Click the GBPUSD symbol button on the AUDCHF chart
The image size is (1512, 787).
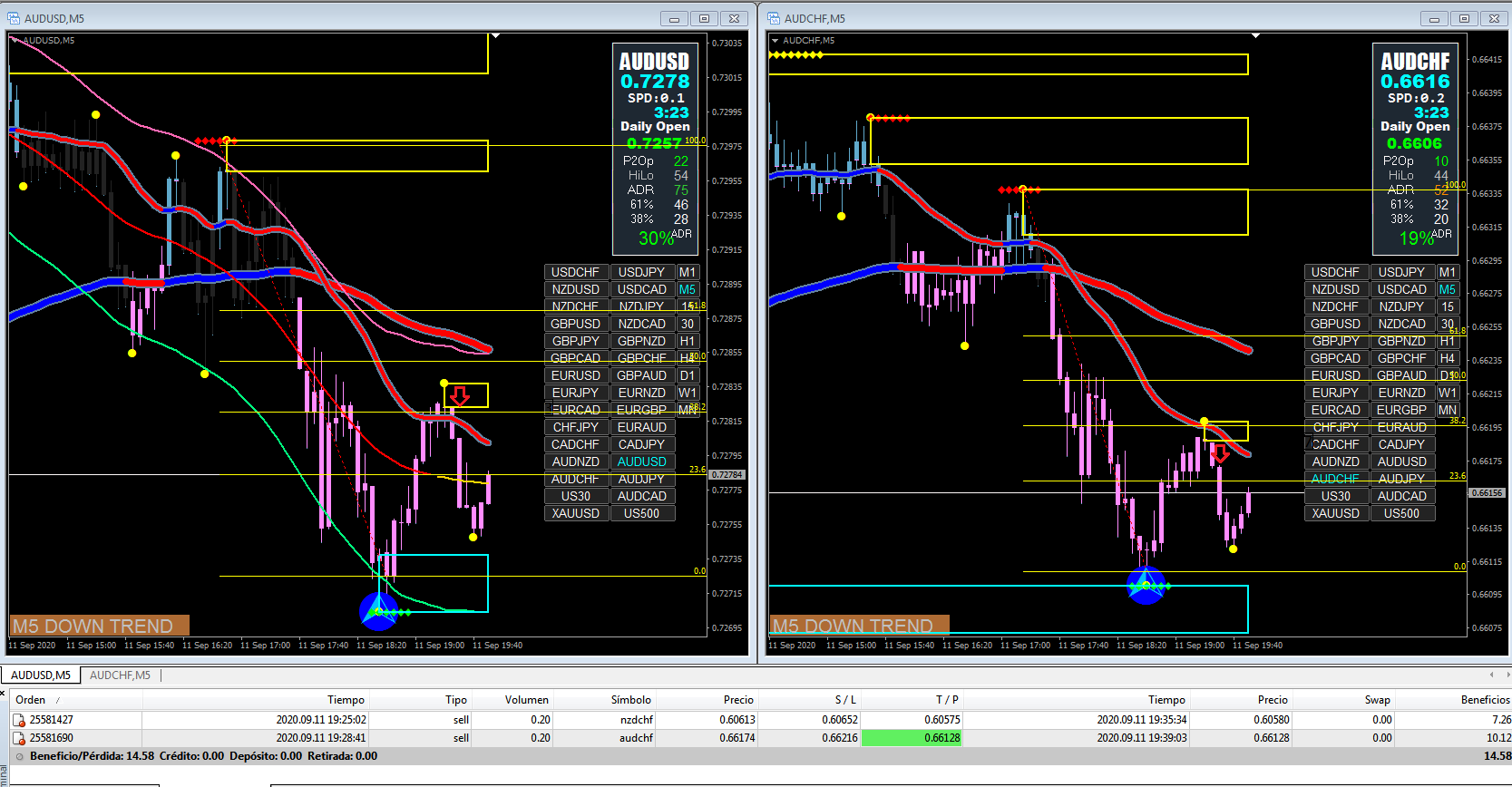[1336, 324]
